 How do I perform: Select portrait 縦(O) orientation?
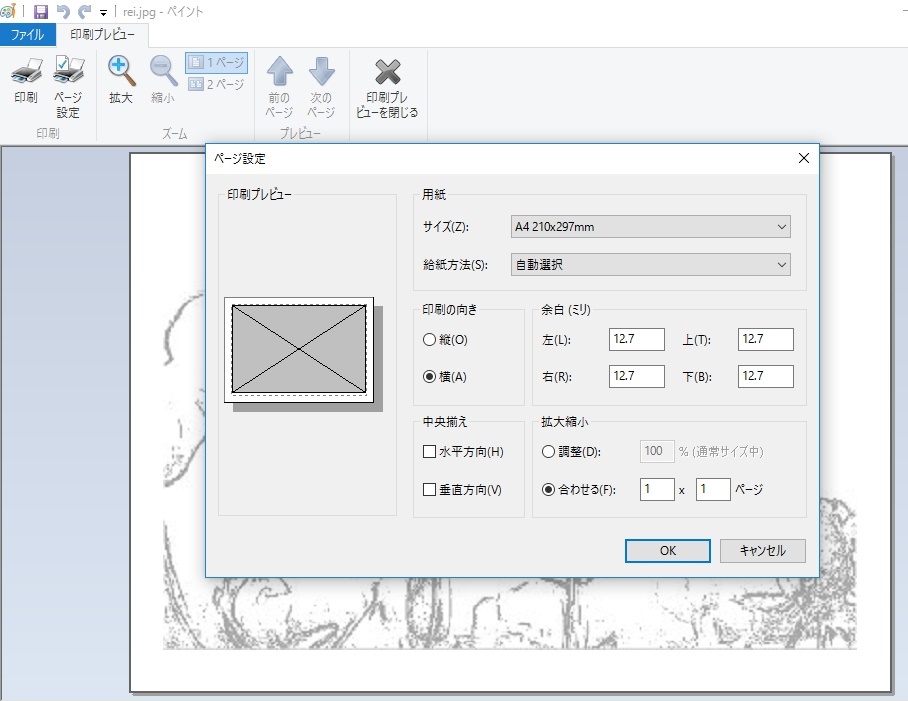pos(445,340)
